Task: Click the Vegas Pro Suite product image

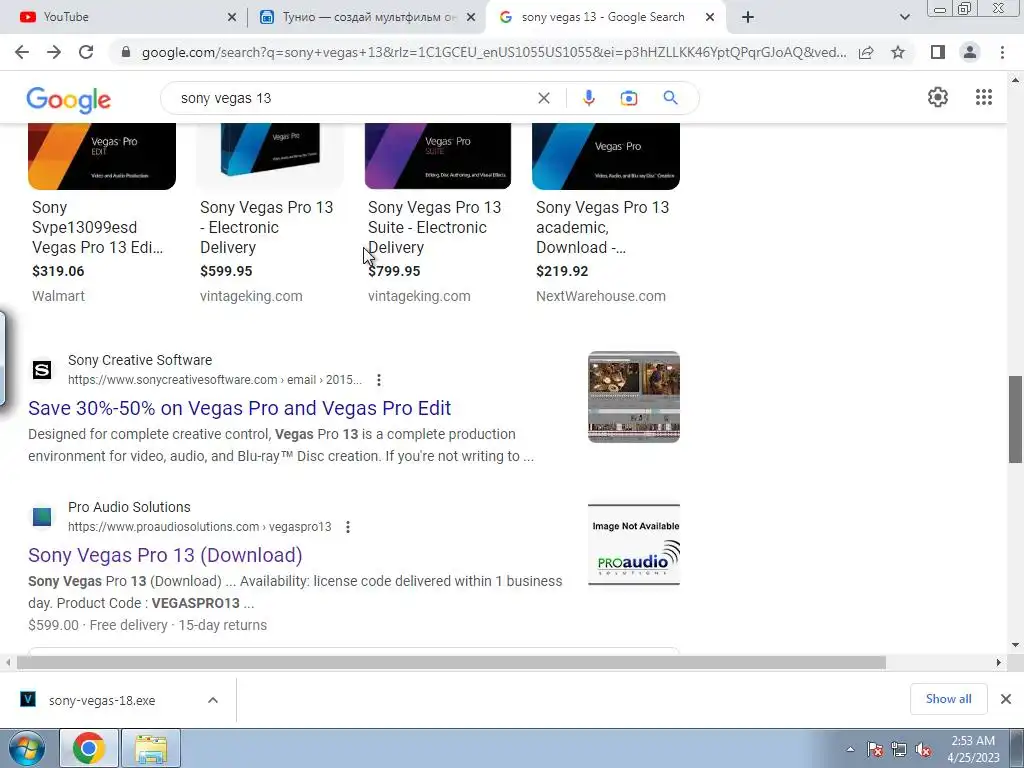Action: tap(438, 156)
